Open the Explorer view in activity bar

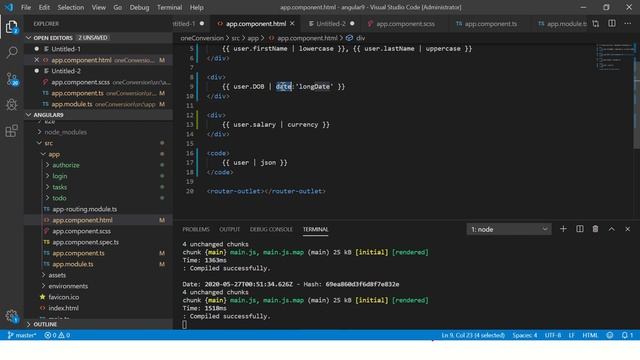tap(12, 27)
